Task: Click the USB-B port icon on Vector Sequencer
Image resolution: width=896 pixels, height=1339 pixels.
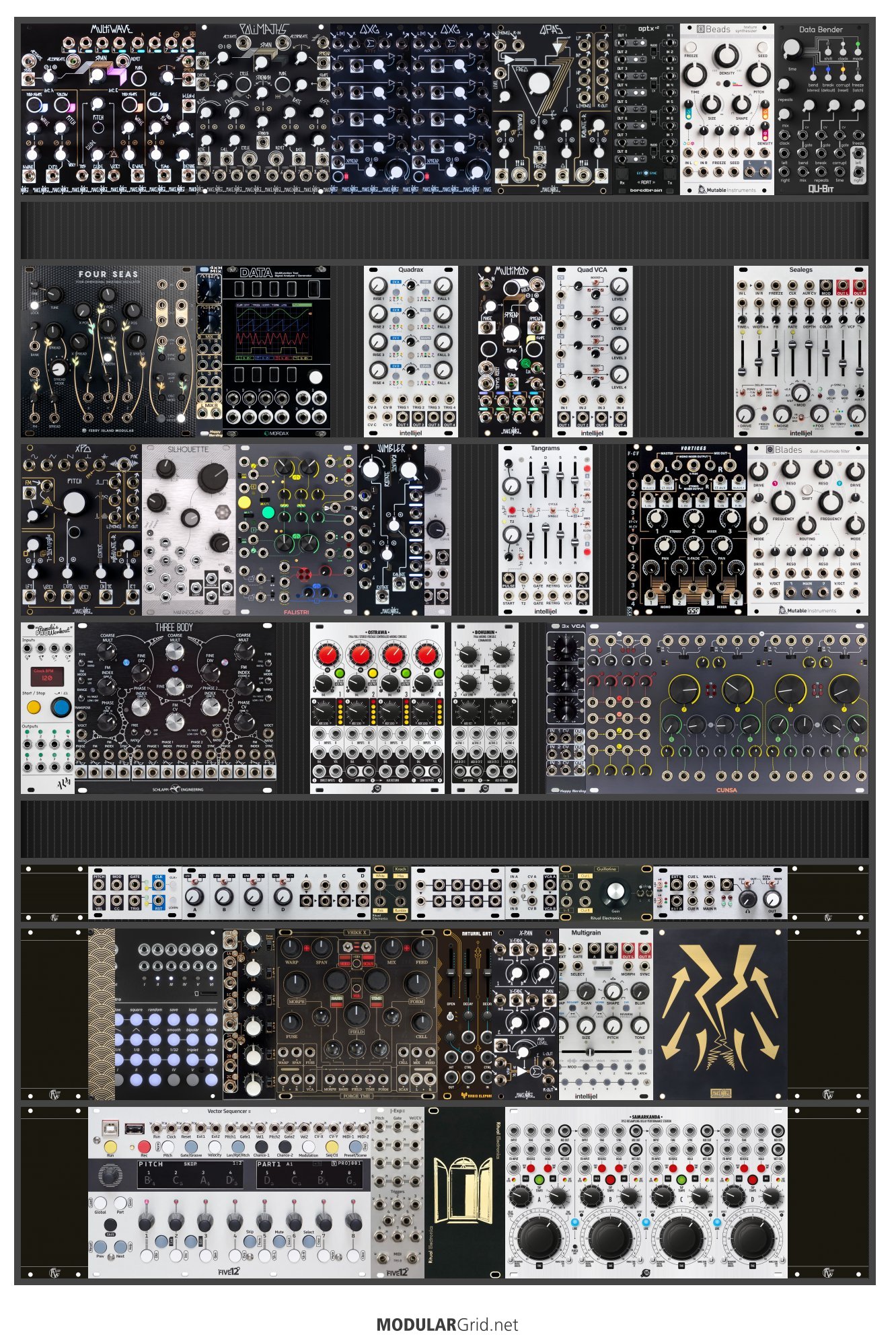Action: 110,1128
